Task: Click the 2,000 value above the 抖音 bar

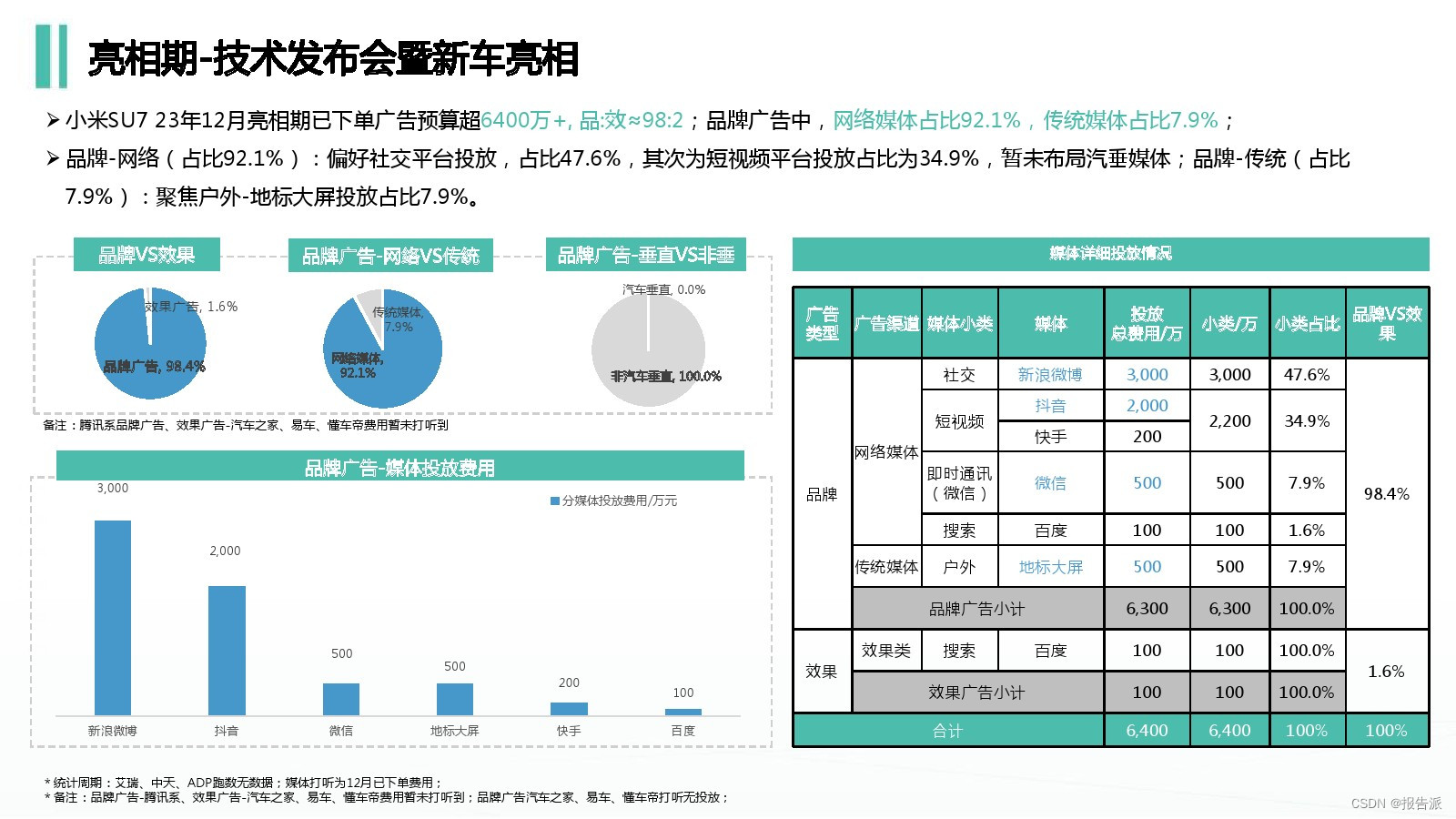Action: [226, 551]
